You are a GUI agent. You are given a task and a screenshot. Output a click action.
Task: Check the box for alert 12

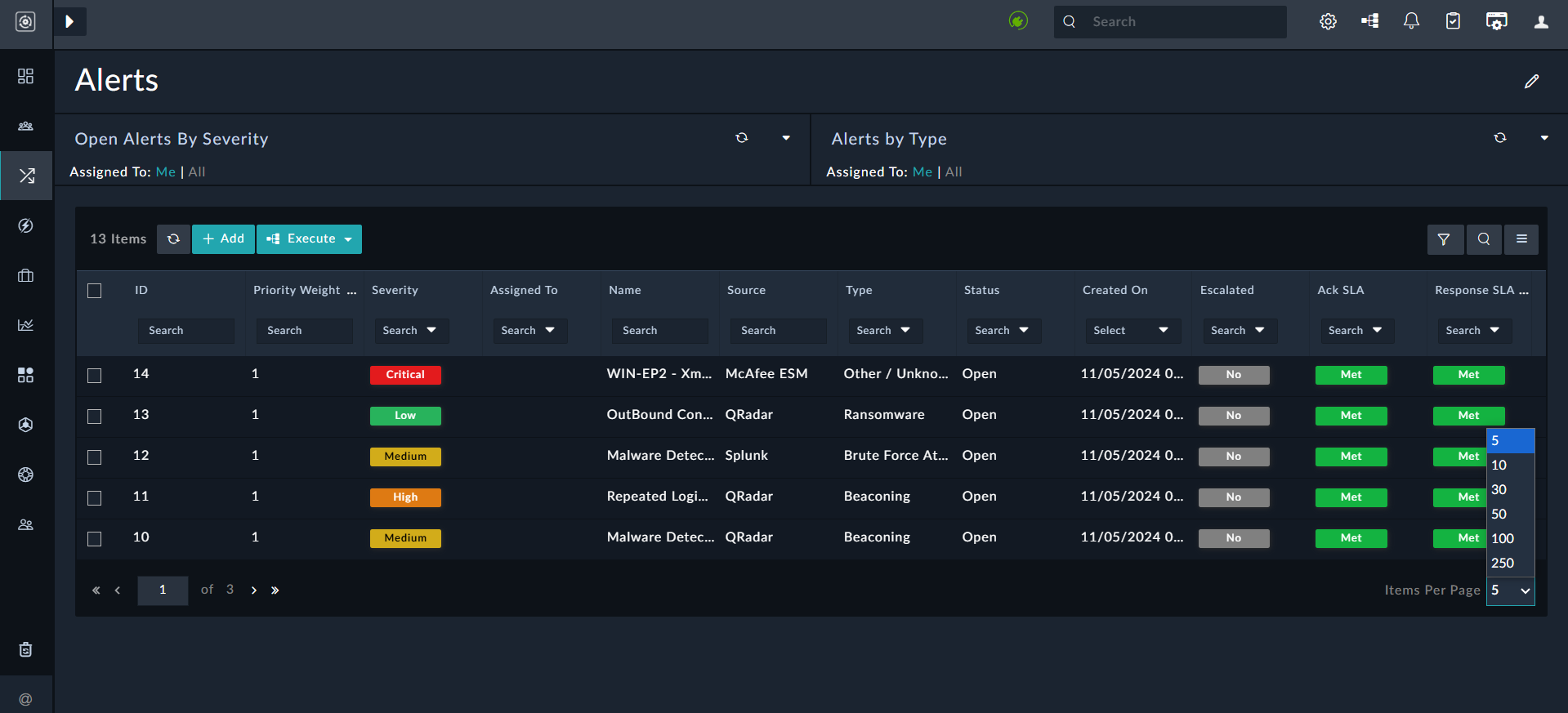pos(95,457)
